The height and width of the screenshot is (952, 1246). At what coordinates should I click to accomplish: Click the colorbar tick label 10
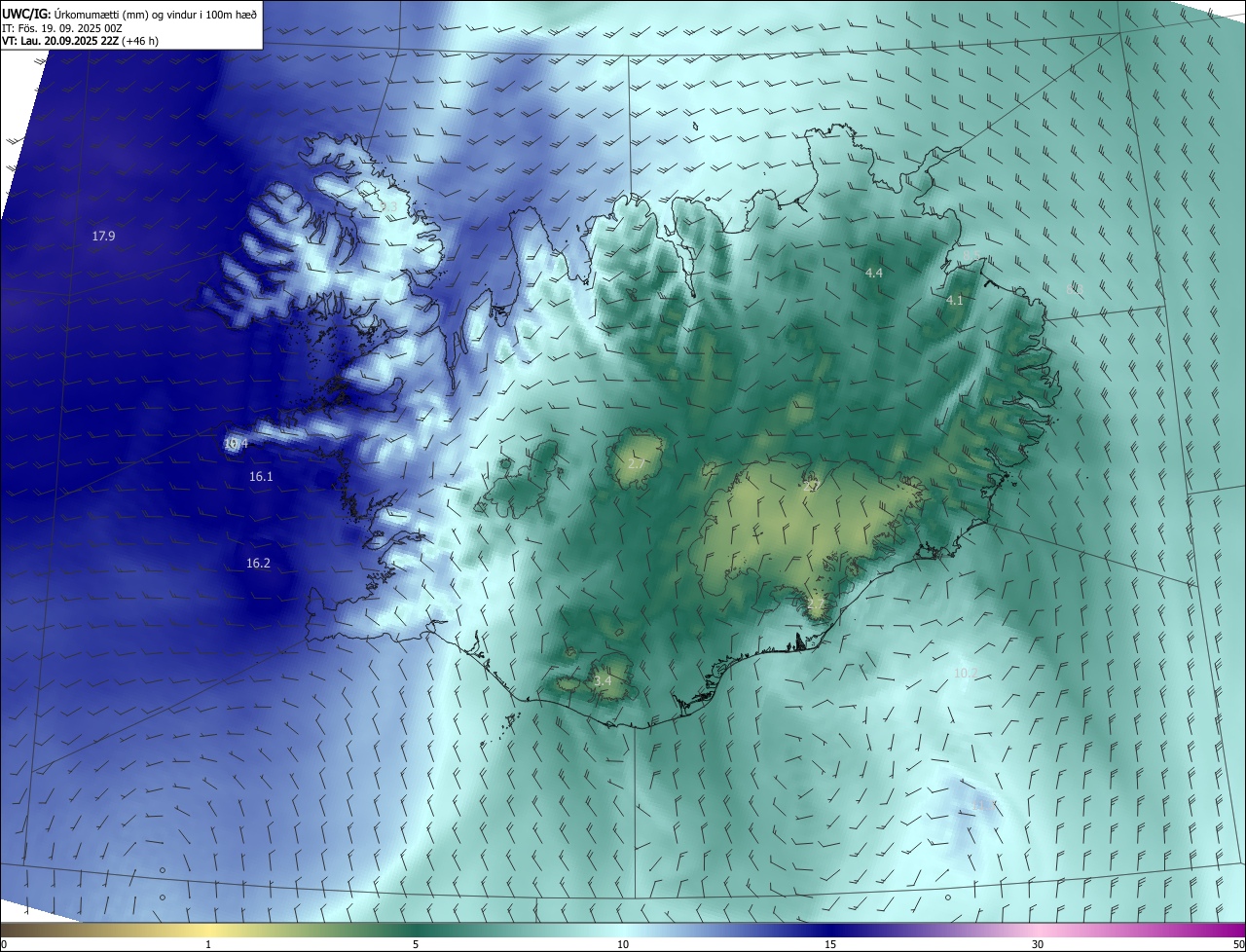[623, 944]
